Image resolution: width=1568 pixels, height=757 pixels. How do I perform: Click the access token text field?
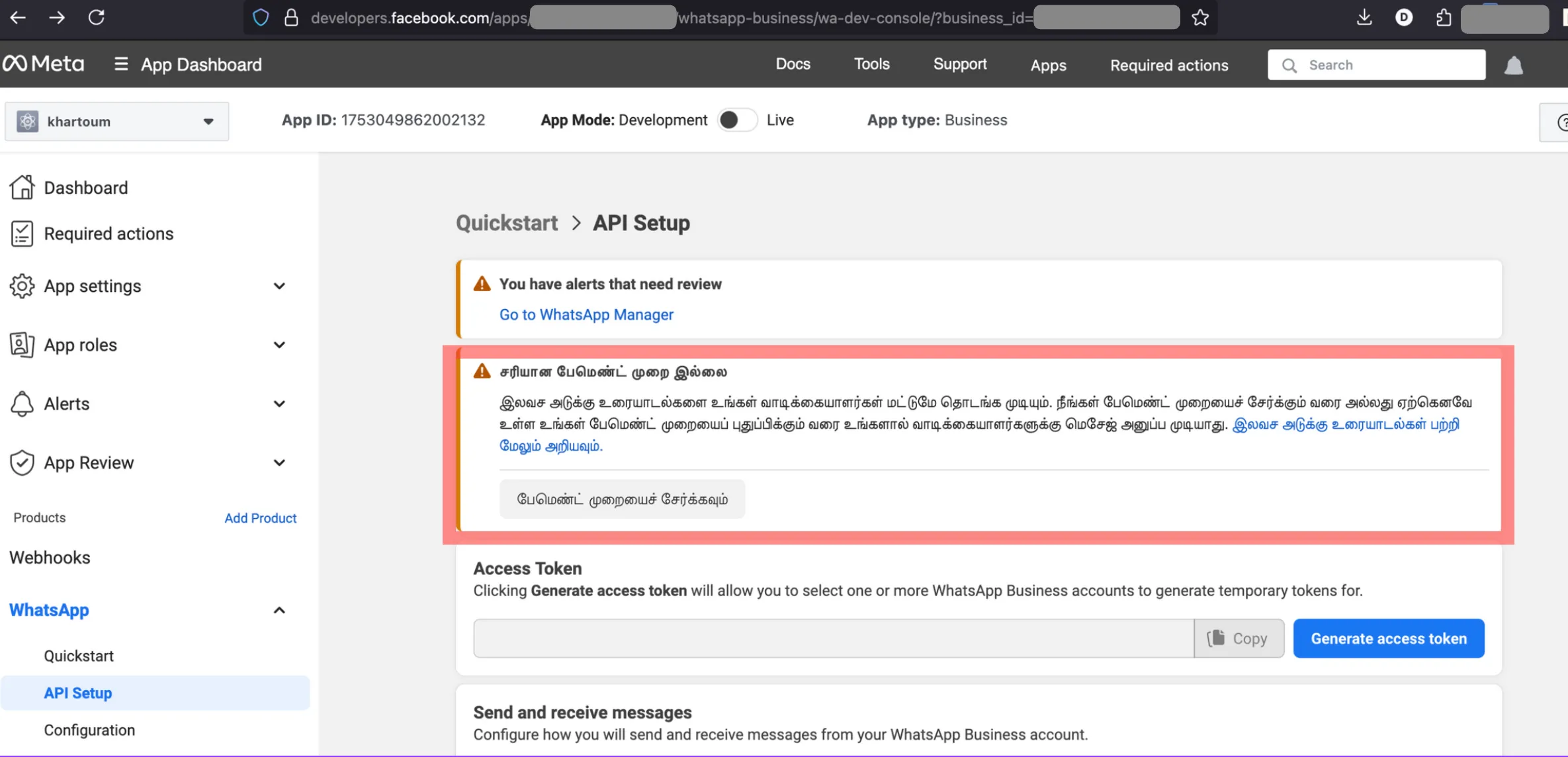834,638
